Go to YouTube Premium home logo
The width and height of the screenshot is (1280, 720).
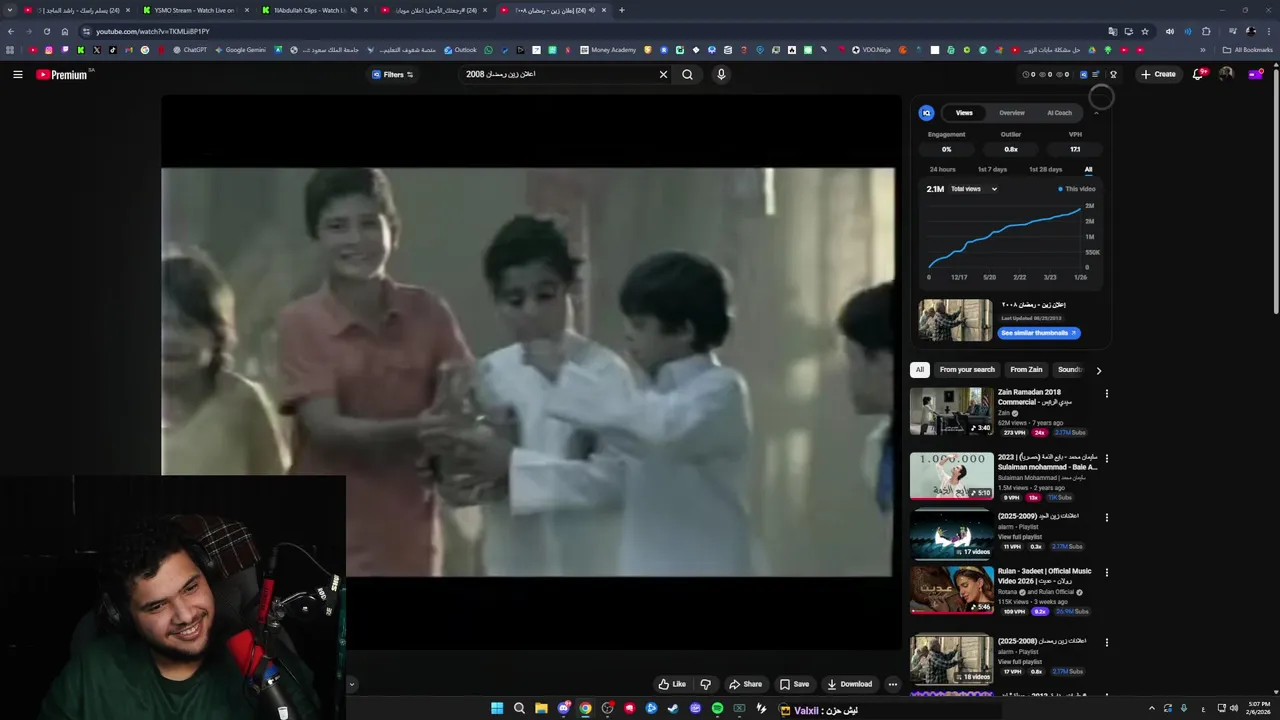coord(63,74)
